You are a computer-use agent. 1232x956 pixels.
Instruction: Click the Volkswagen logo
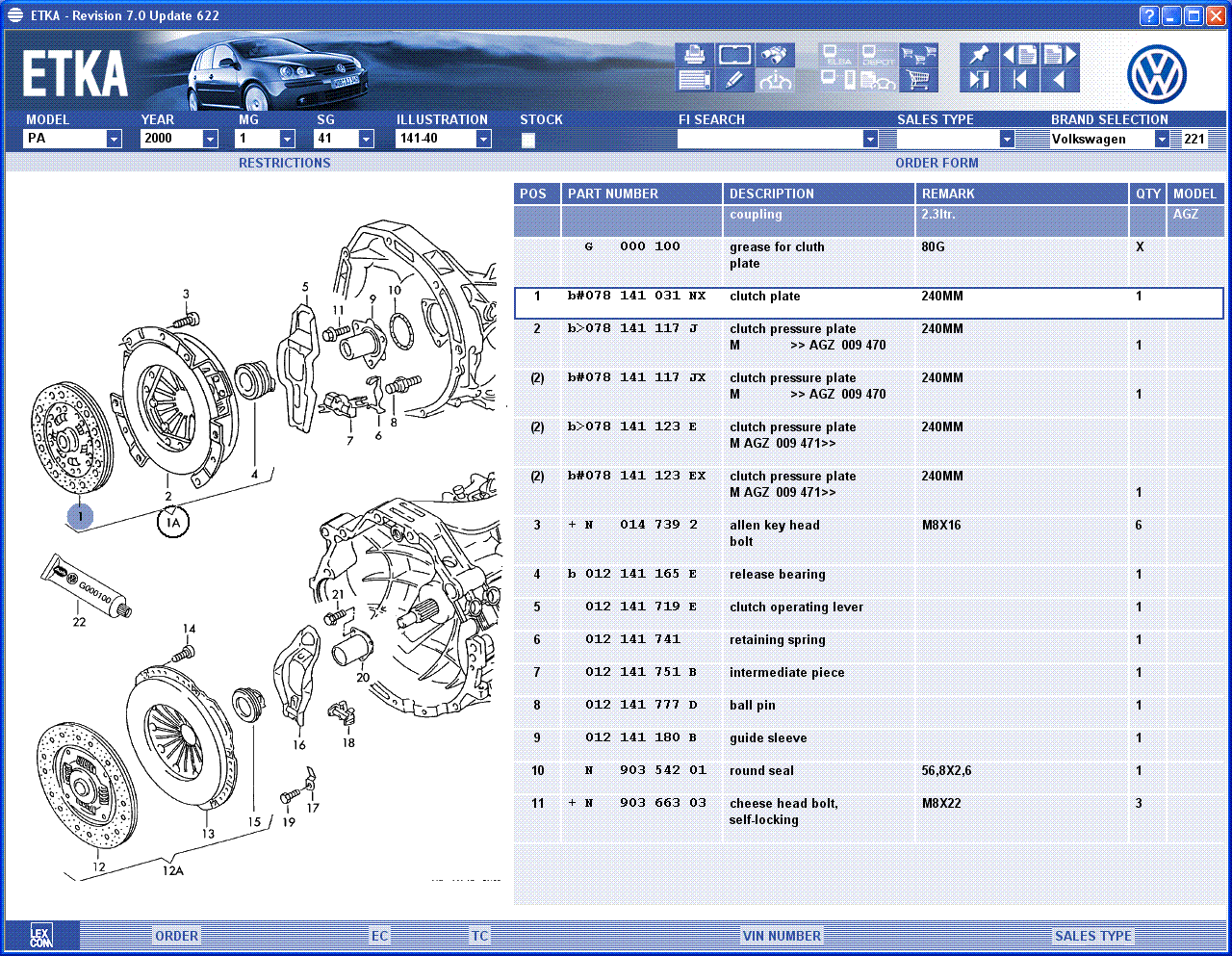click(1157, 74)
